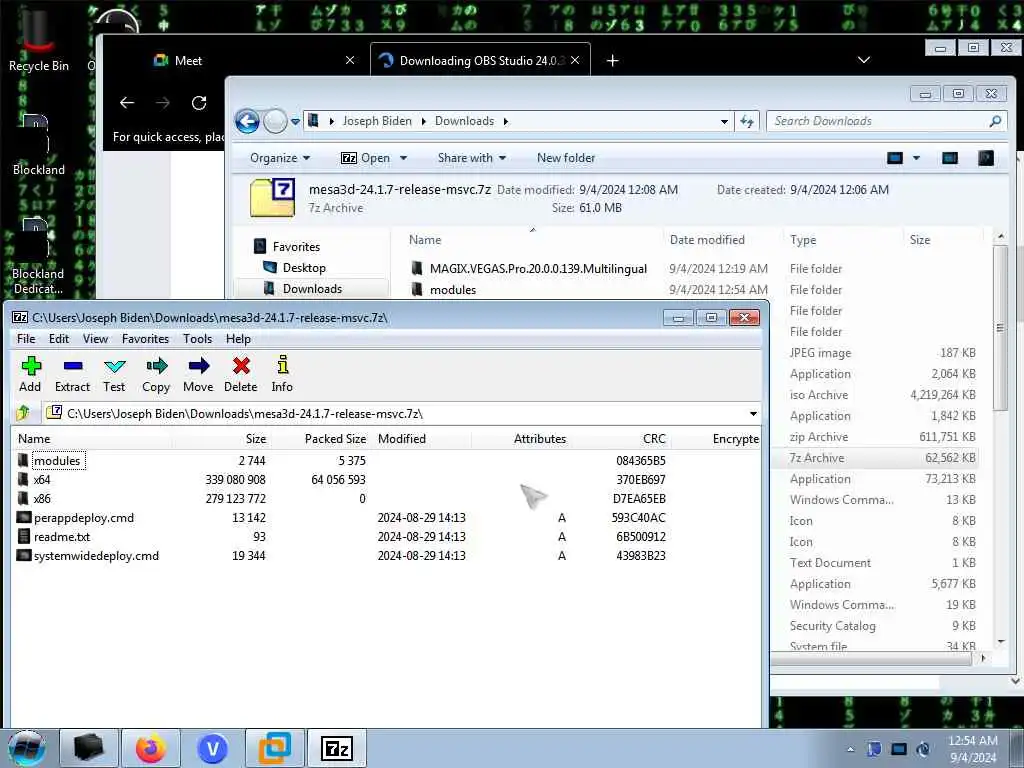Click Explorer Back navigation button
The height and width of the screenshot is (768, 1024).
click(x=247, y=121)
